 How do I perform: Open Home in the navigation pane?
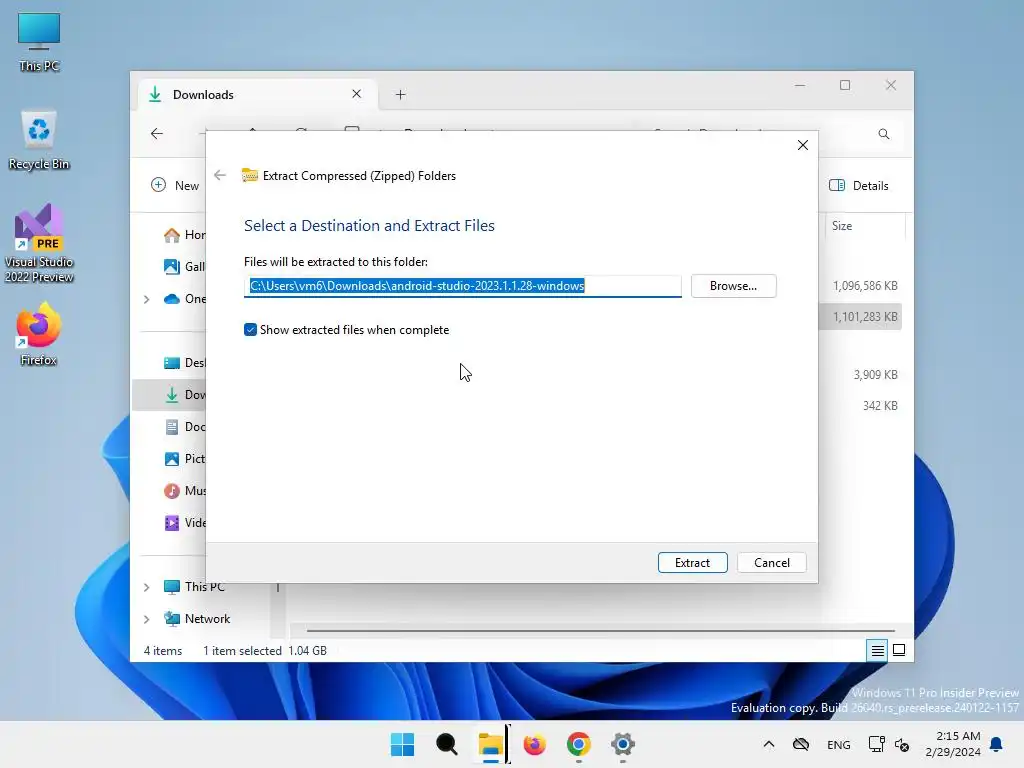click(185, 234)
